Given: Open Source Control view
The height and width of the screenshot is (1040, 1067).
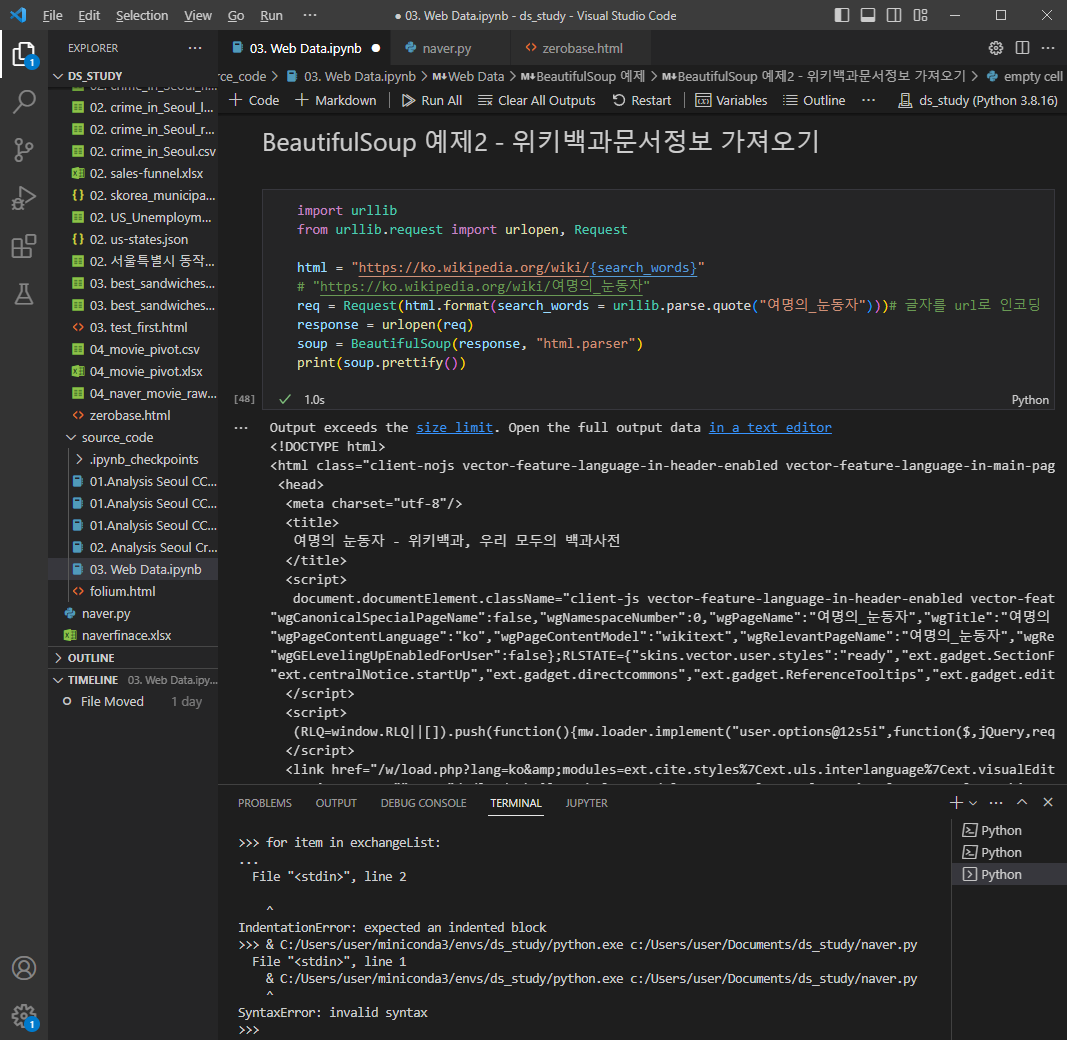Looking at the screenshot, I should (24, 150).
